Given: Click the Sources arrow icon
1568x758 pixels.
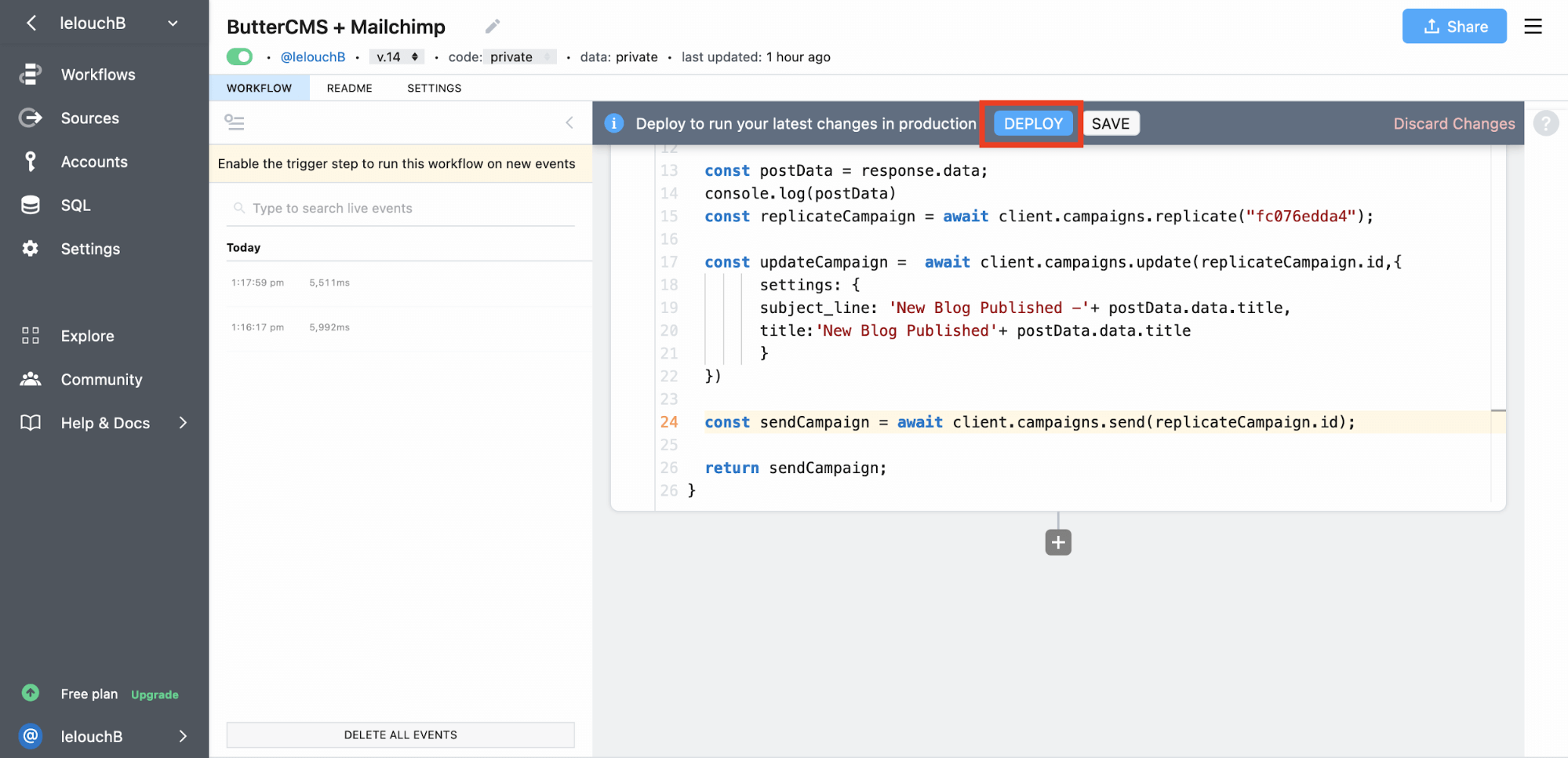Looking at the screenshot, I should point(30,118).
